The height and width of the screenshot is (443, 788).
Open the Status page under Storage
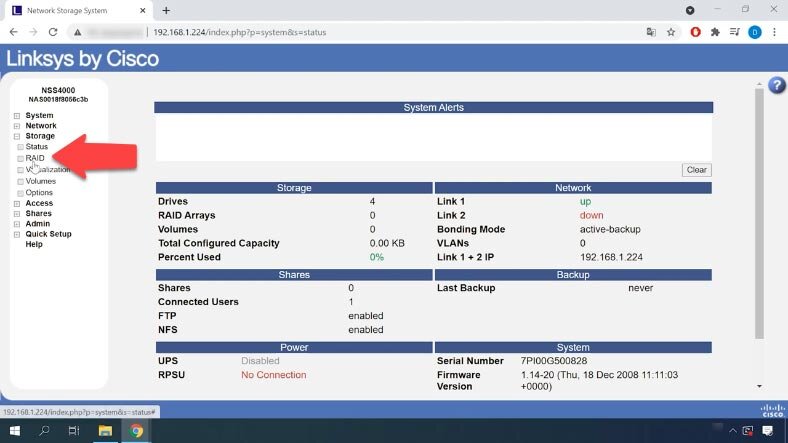(37, 147)
